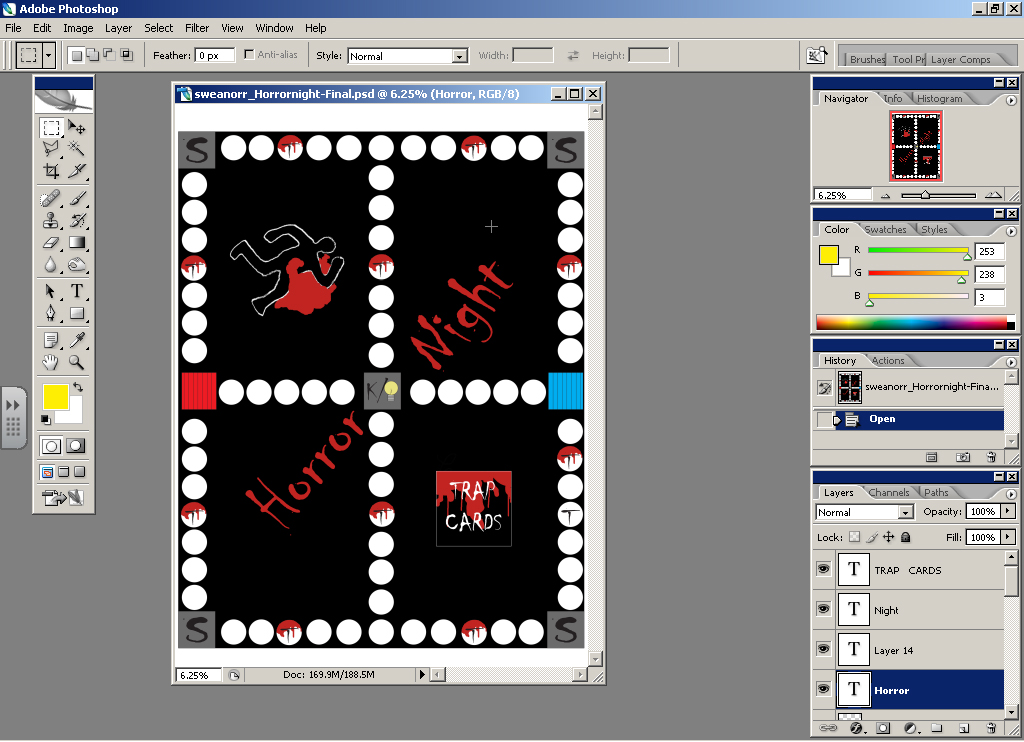1024x742 pixels.
Task: Select the Hand tool
Action: (x=50, y=362)
